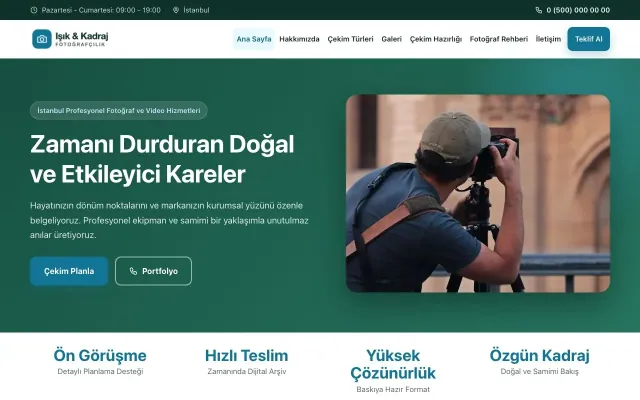Click the Yüksek Çözünürlük heading
Image resolution: width=640 pixels, height=400 pixels.
click(x=393, y=364)
